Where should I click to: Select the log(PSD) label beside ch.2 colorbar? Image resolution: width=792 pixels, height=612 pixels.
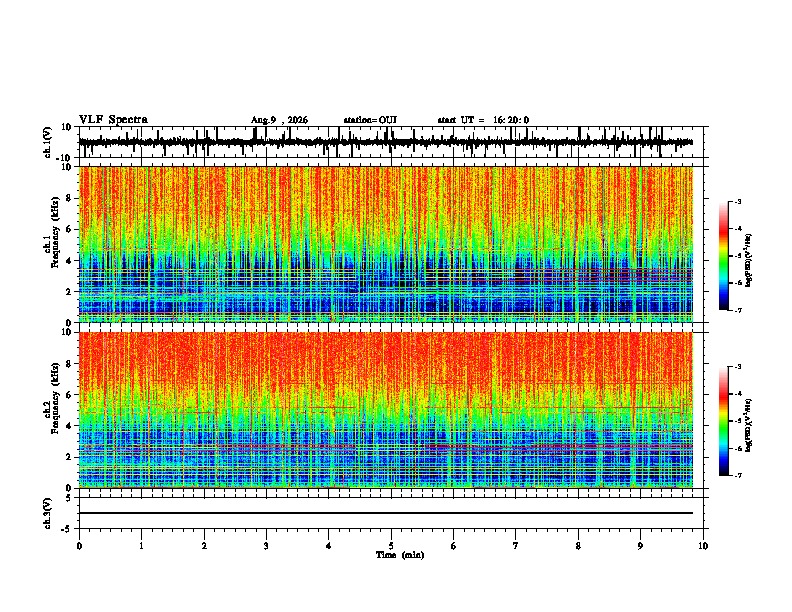click(x=749, y=426)
